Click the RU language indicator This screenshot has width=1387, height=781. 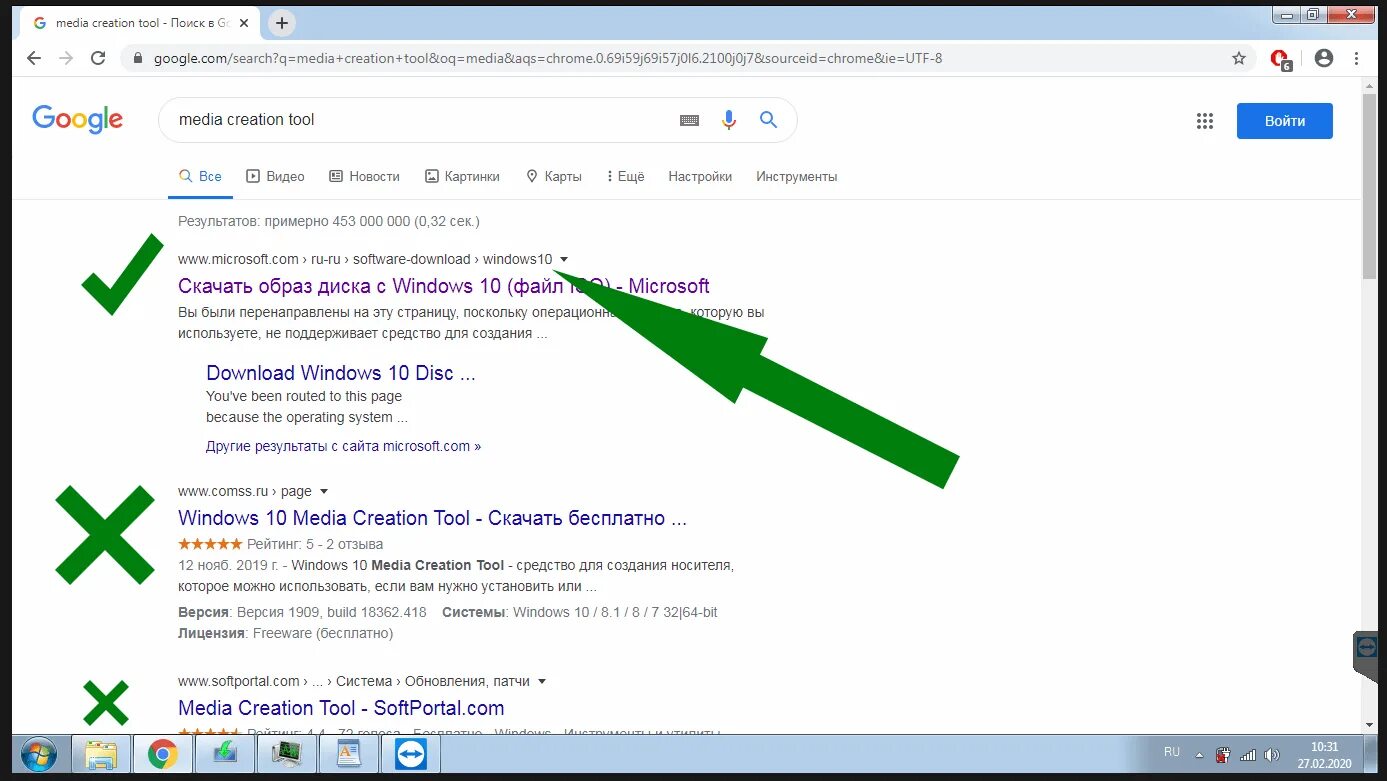pos(1172,752)
